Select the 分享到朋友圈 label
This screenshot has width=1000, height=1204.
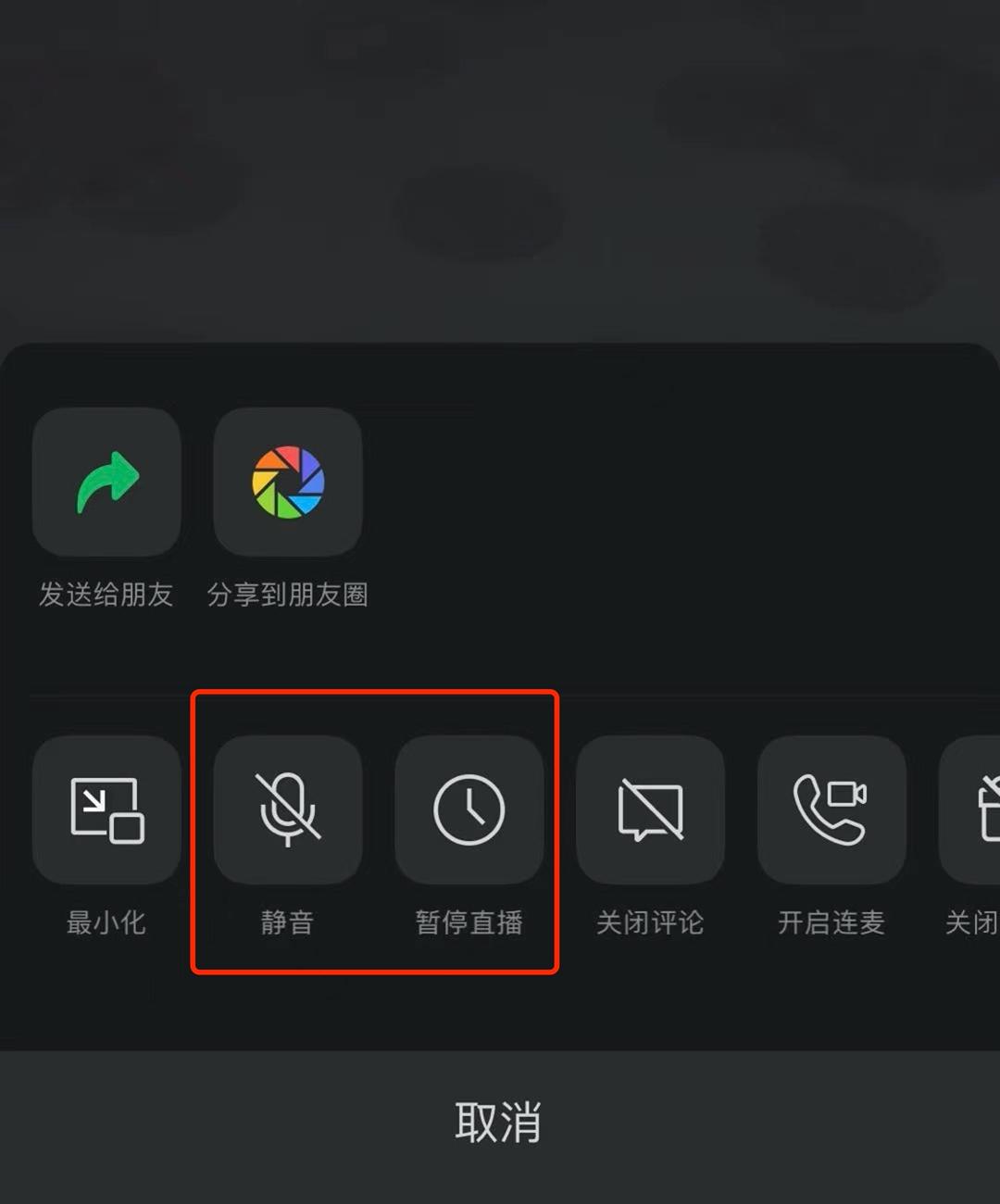[287, 595]
